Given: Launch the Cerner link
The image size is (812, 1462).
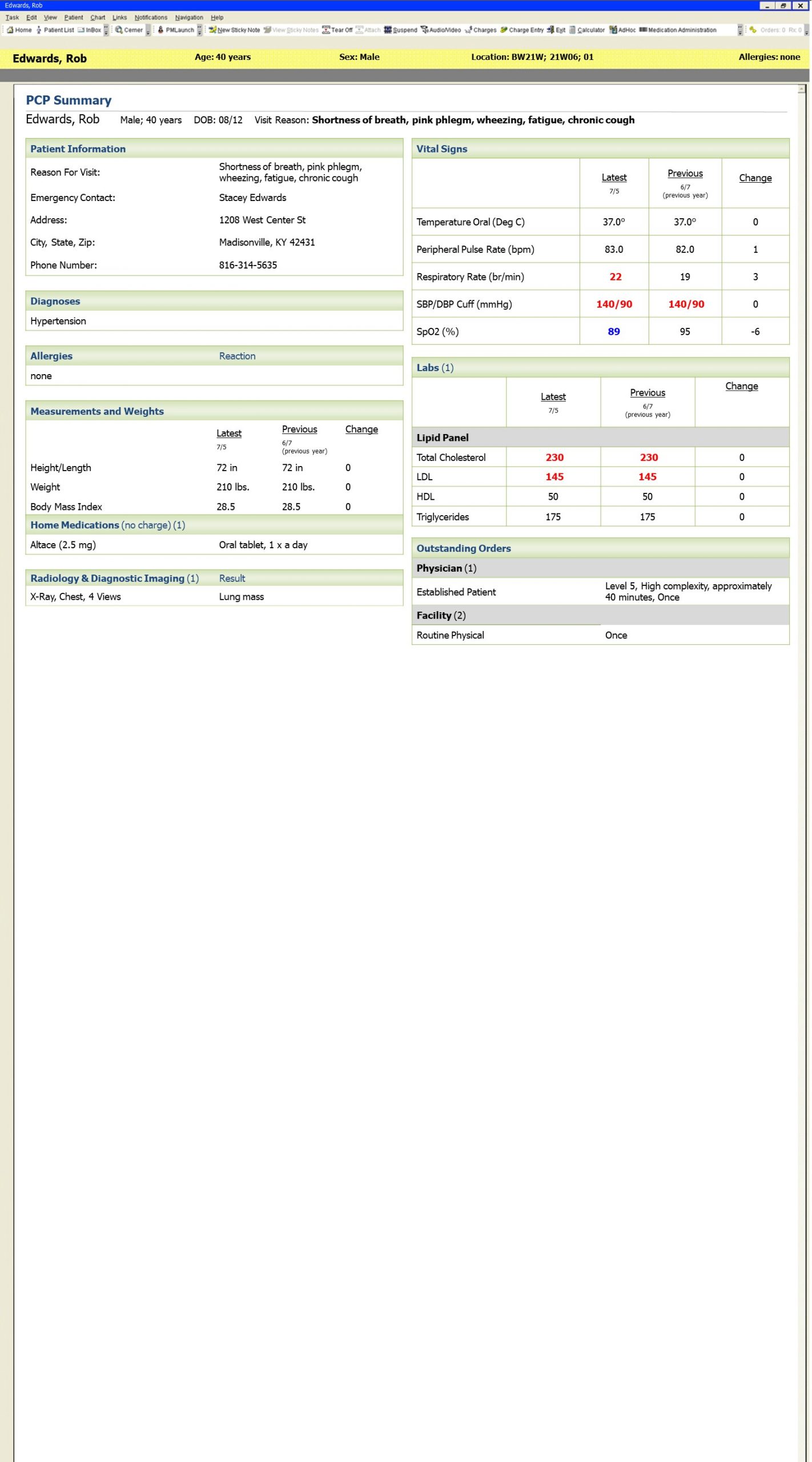Looking at the screenshot, I should coord(129,30).
